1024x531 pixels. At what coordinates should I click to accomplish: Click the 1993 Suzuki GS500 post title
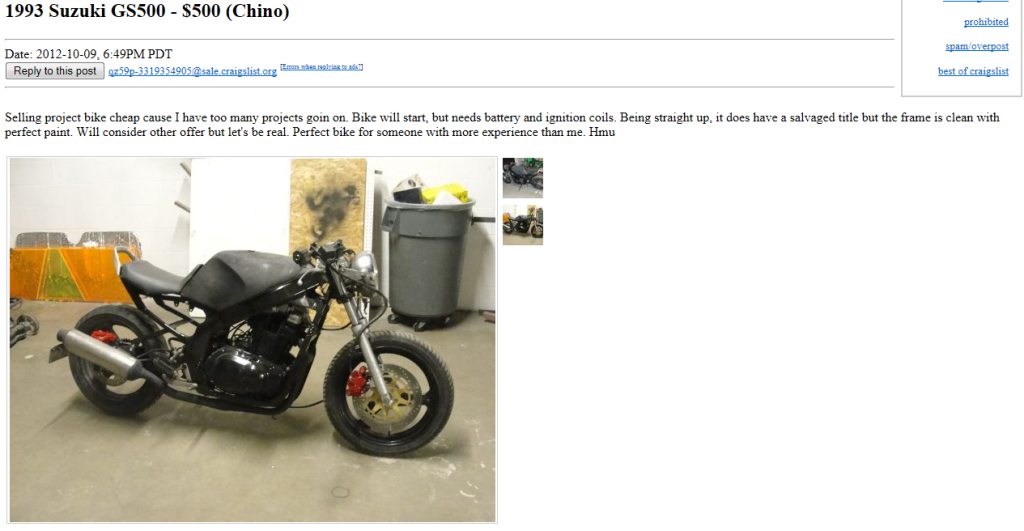147,10
